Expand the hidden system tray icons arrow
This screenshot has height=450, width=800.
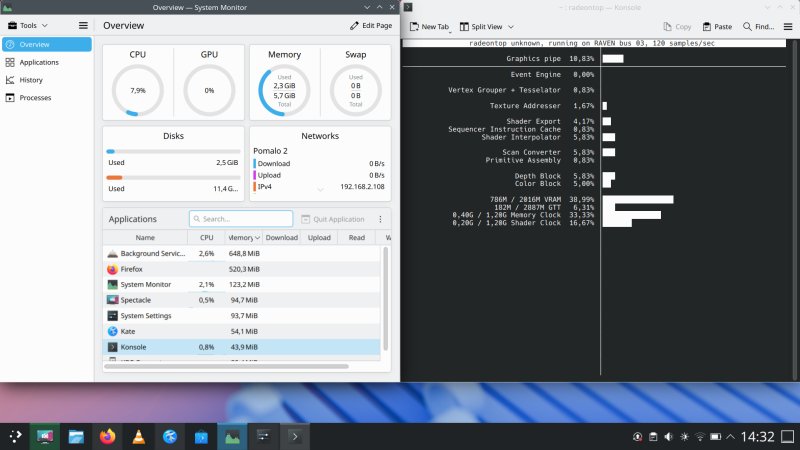click(x=730, y=437)
